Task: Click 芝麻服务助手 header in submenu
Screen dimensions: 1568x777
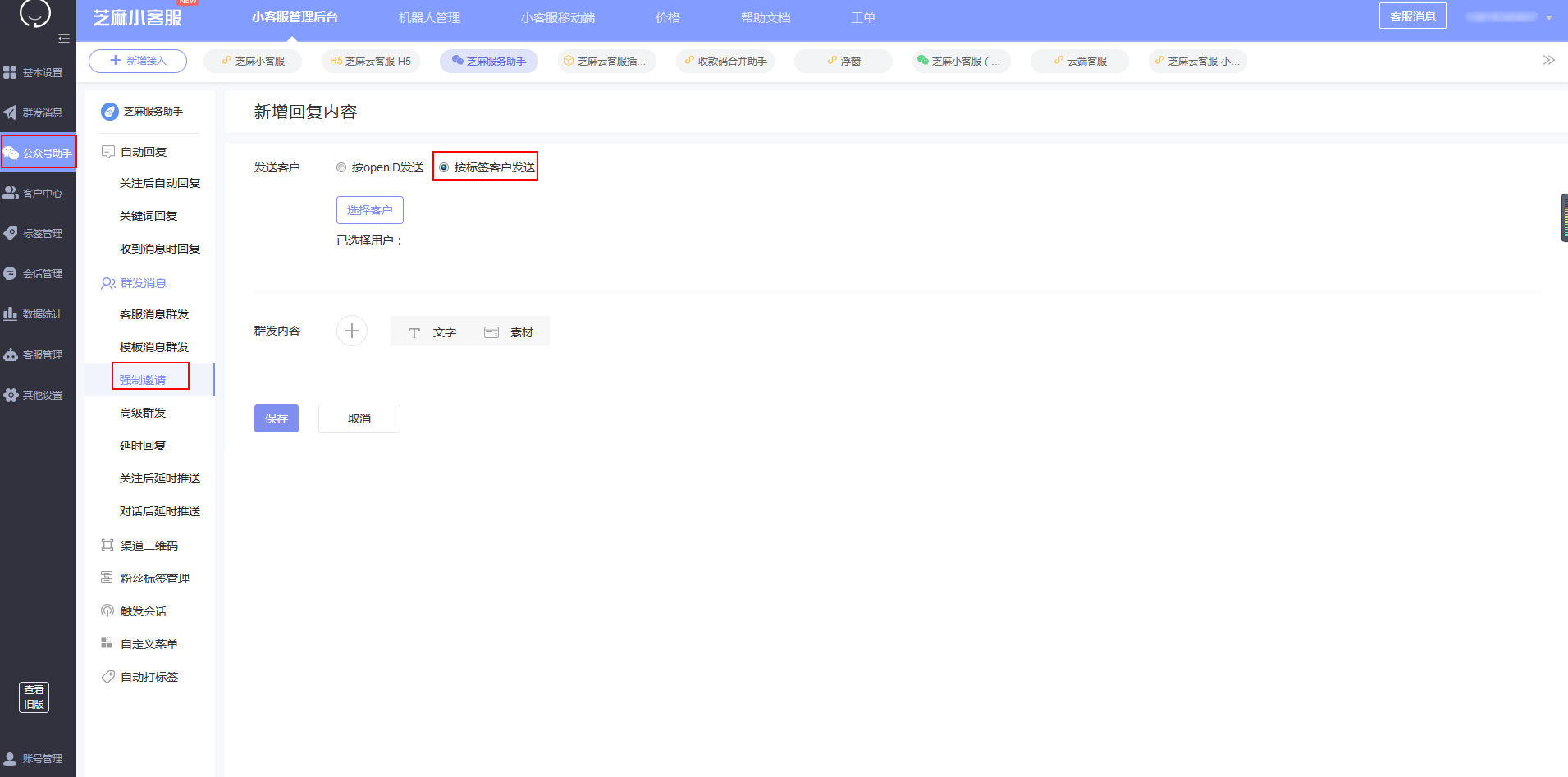Action: point(143,112)
